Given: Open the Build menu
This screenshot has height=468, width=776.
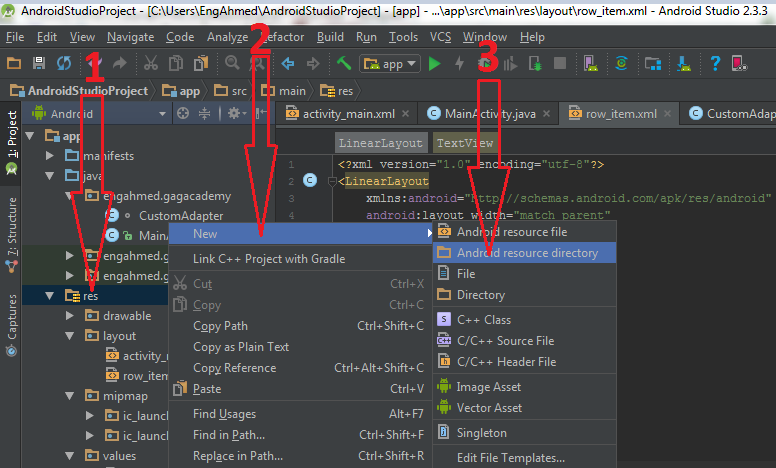Looking at the screenshot, I should click(x=330, y=37).
